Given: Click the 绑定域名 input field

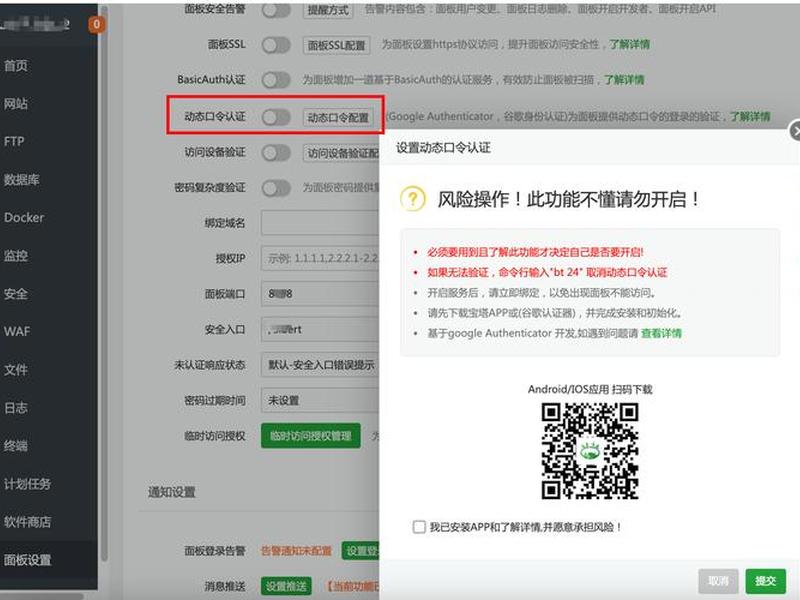Looking at the screenshot, I should [x=320, y=223].
